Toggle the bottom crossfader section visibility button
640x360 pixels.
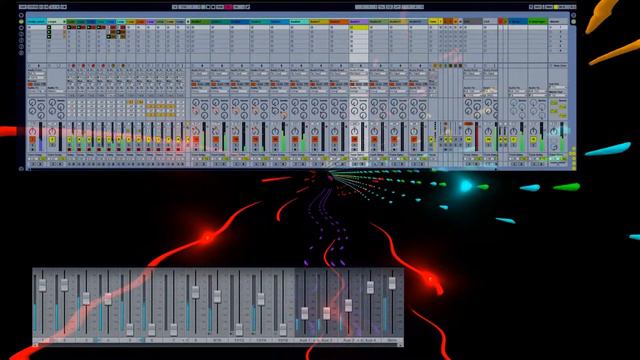pyautogui.click(x=574, y=167)
